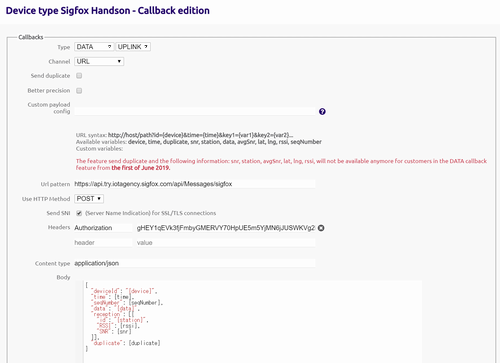Uncheck the Send SNI checkbox

tap(79, 213)
